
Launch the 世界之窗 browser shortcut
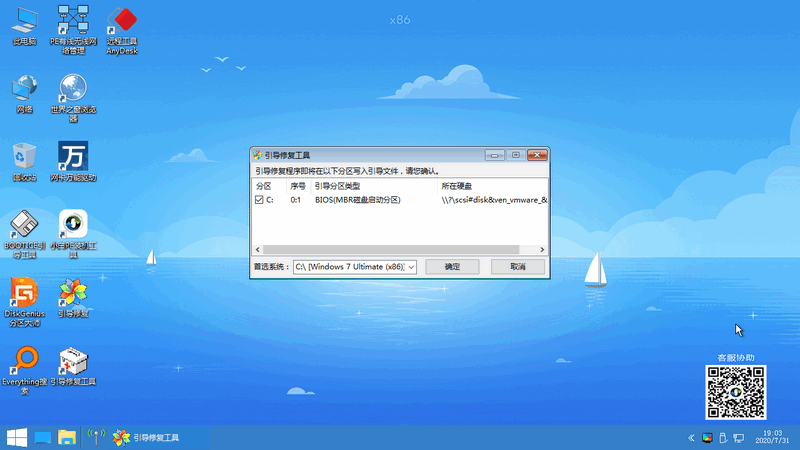pos(73,89)
